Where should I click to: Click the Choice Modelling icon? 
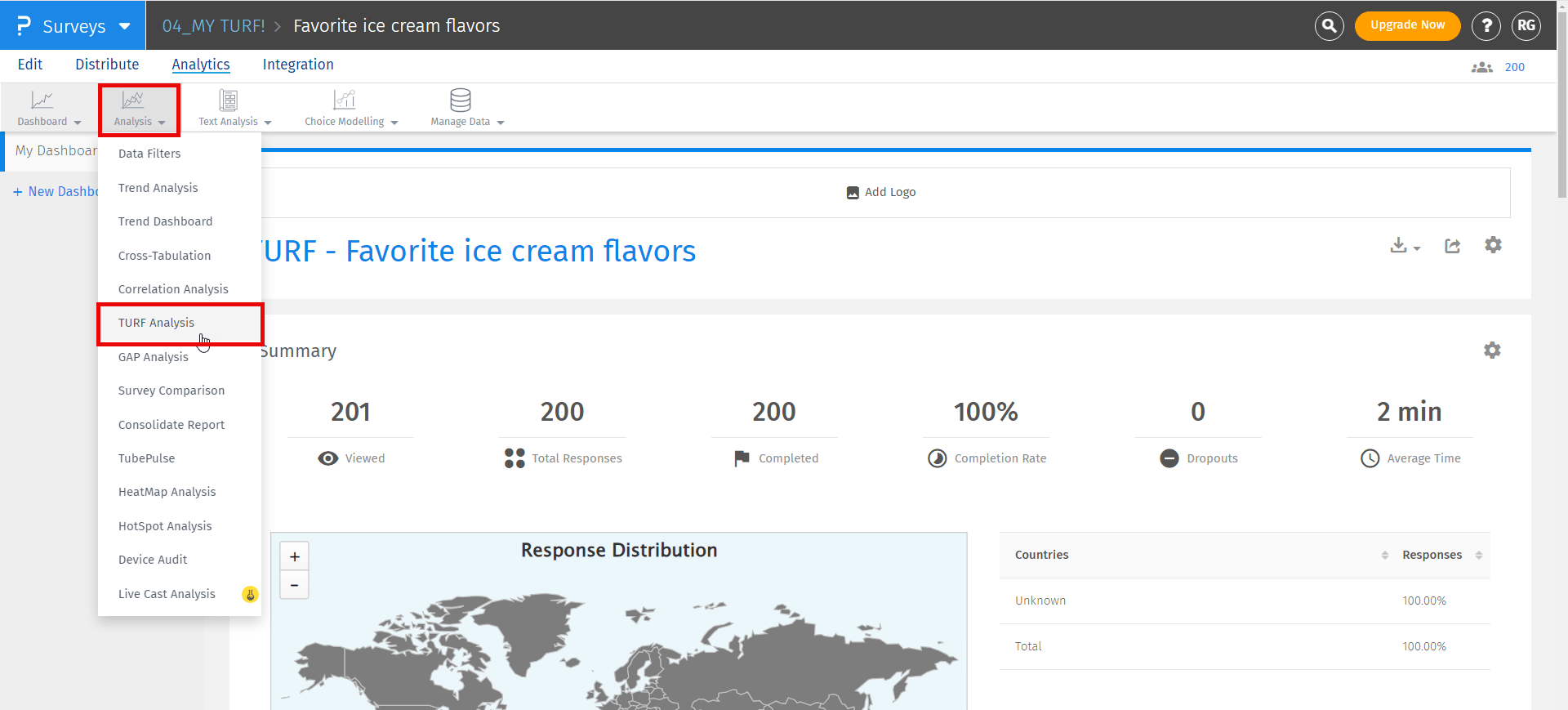pyautogui.click(x=345, y=100)
